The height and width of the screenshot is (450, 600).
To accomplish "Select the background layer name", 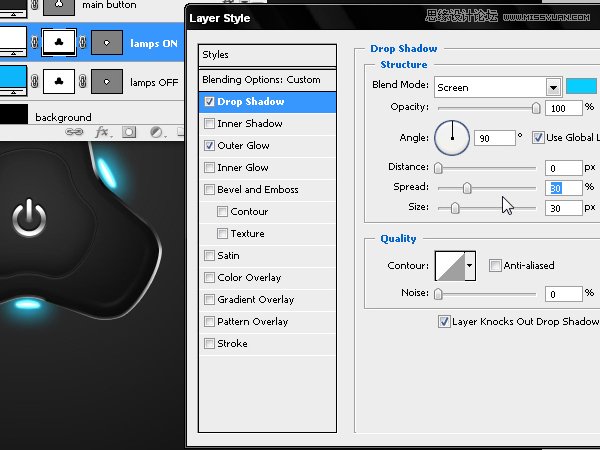I will [x=63, y=117].
